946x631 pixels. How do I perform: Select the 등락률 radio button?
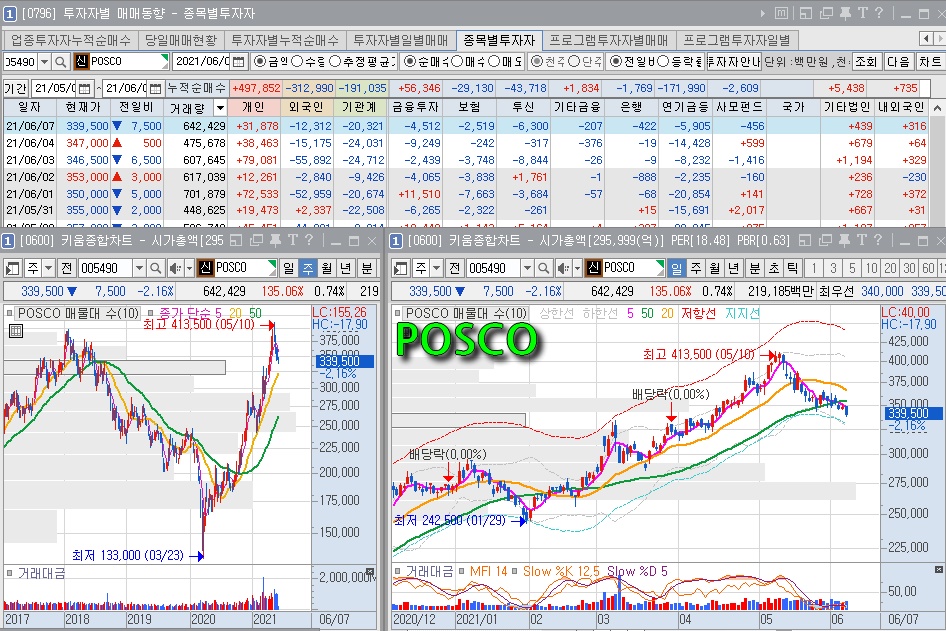pyautogui.click(x=663, y=62)
